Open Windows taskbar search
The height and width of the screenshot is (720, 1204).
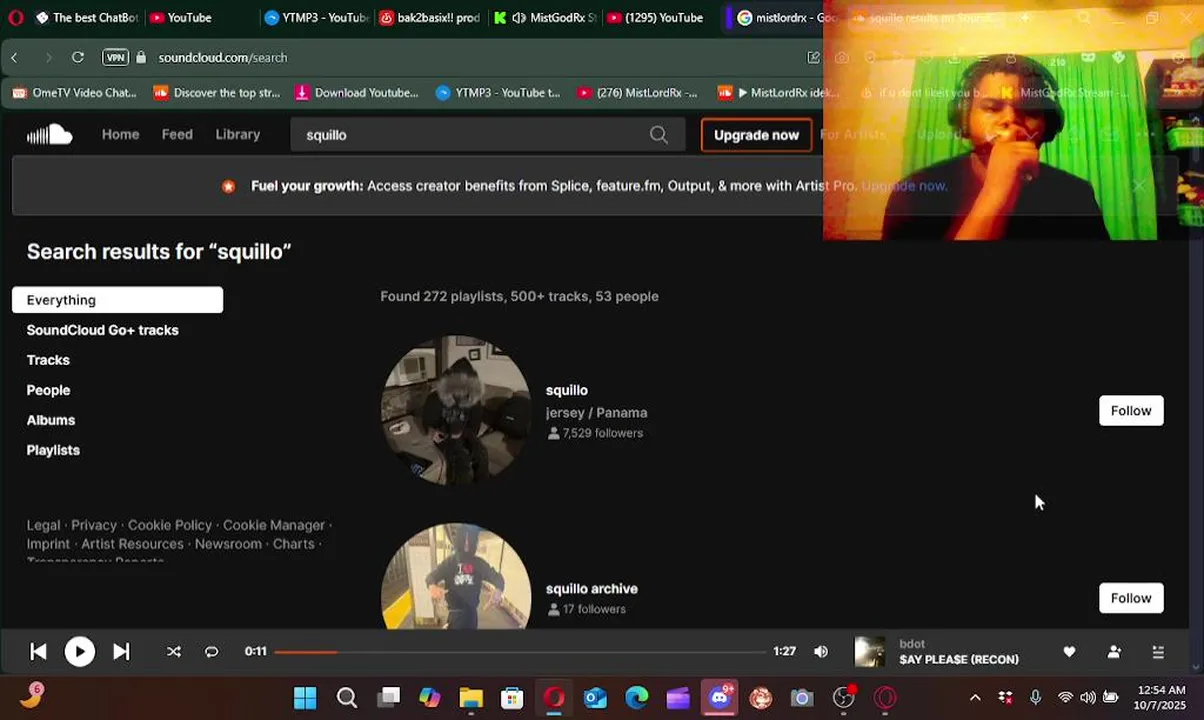pyautogui.click(x=347, y=698)
